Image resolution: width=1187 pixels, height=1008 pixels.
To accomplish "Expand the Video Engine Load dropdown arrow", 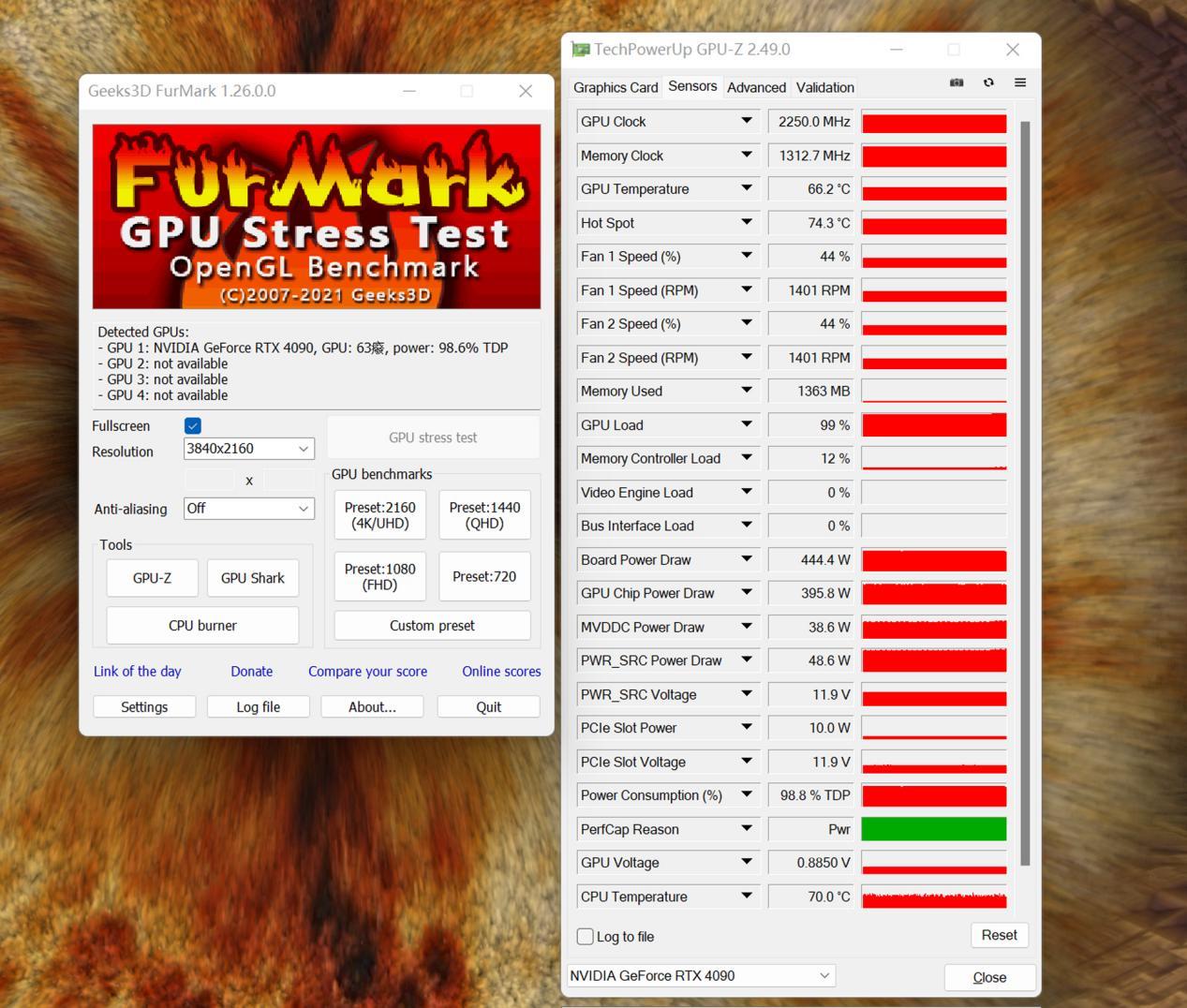I will (x=747, y=492).
